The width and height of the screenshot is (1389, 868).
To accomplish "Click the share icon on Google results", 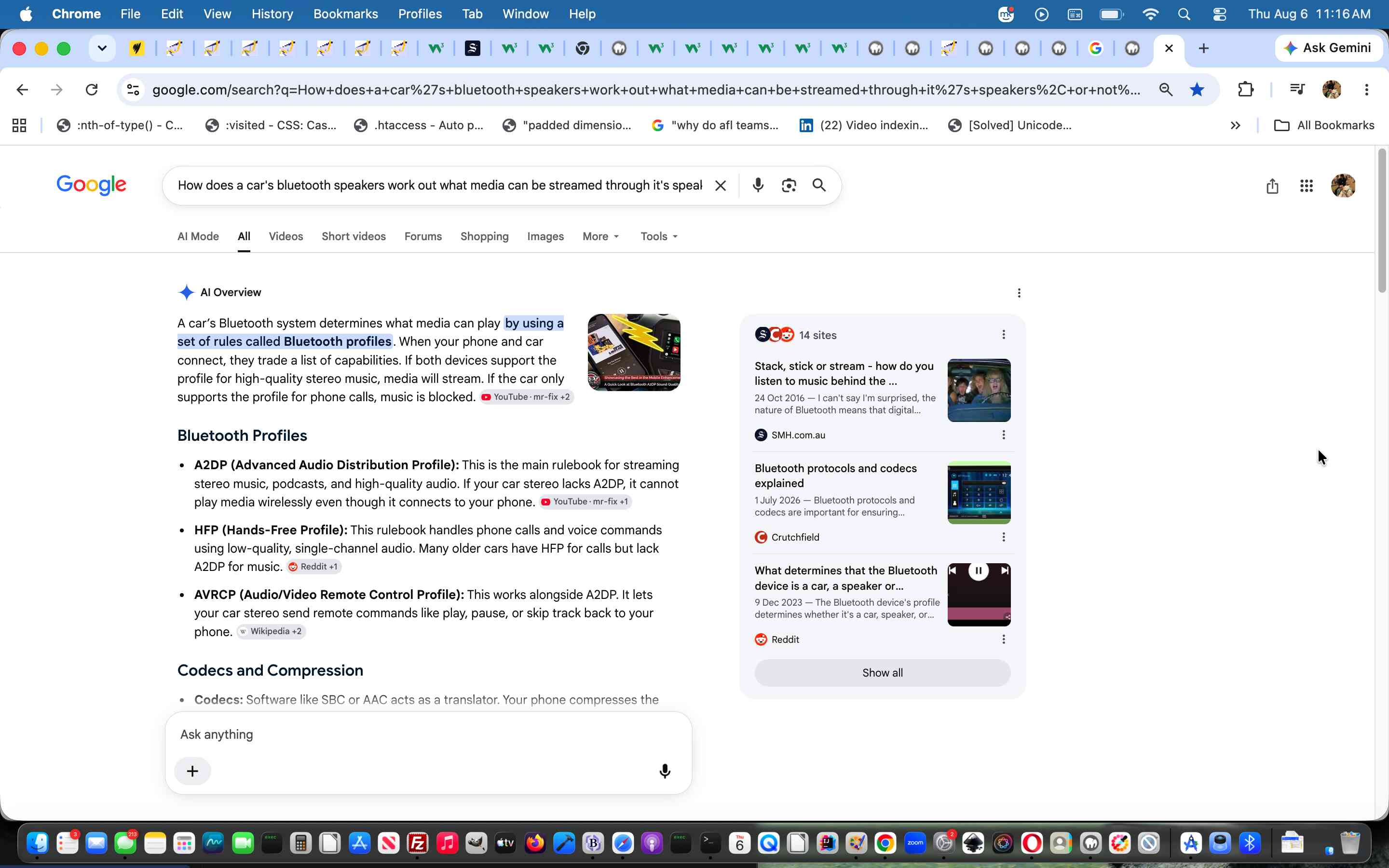I will coord(1272,186).
